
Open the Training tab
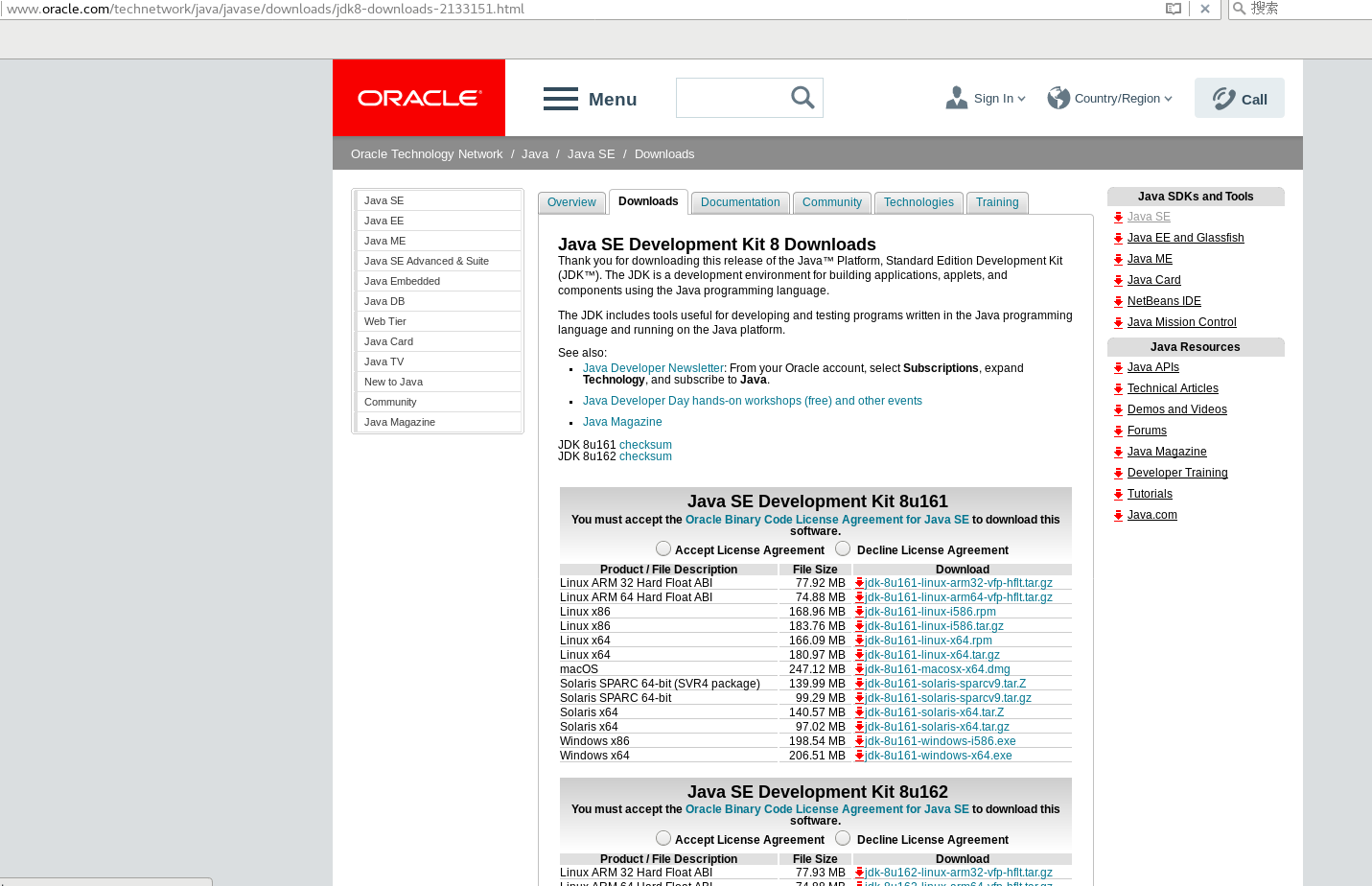(997, 202)
